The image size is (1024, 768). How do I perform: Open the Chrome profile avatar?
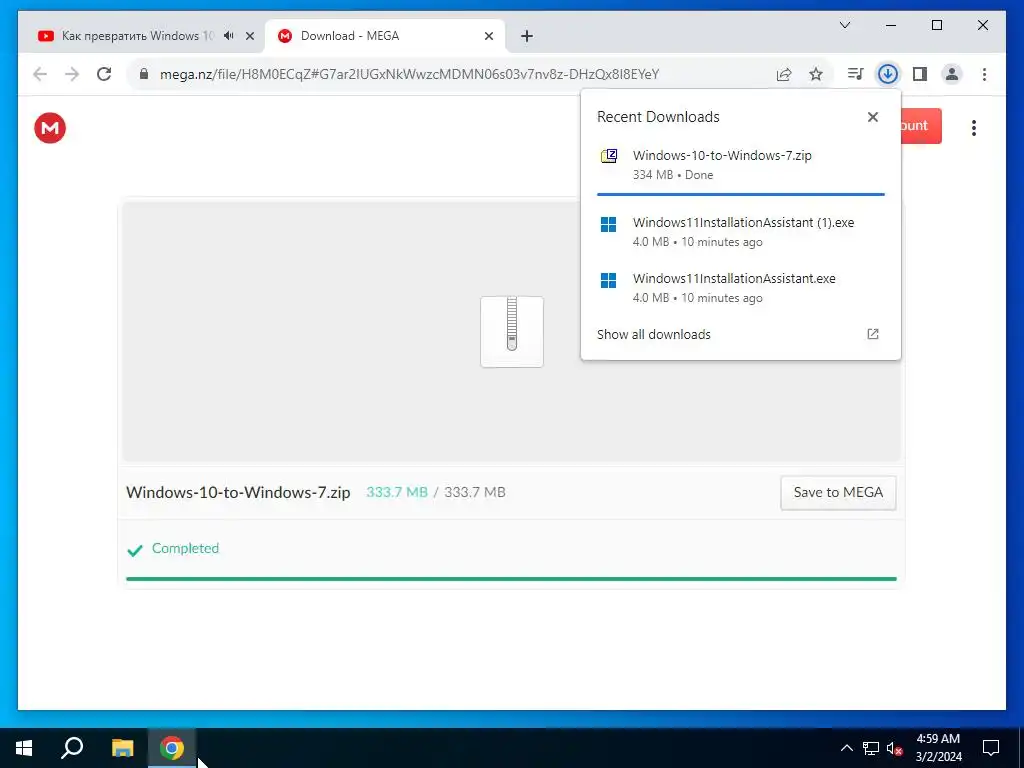click(952, 74)
